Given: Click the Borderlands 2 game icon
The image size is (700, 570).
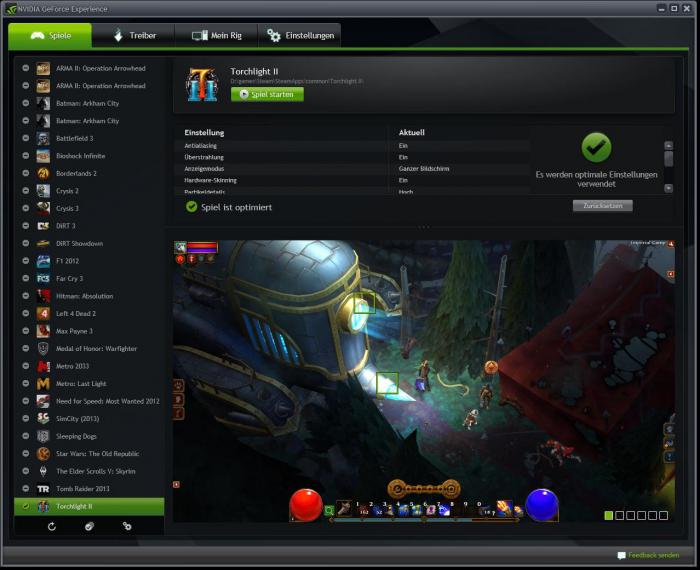Looking at the screenshot, I should [43, 173].
